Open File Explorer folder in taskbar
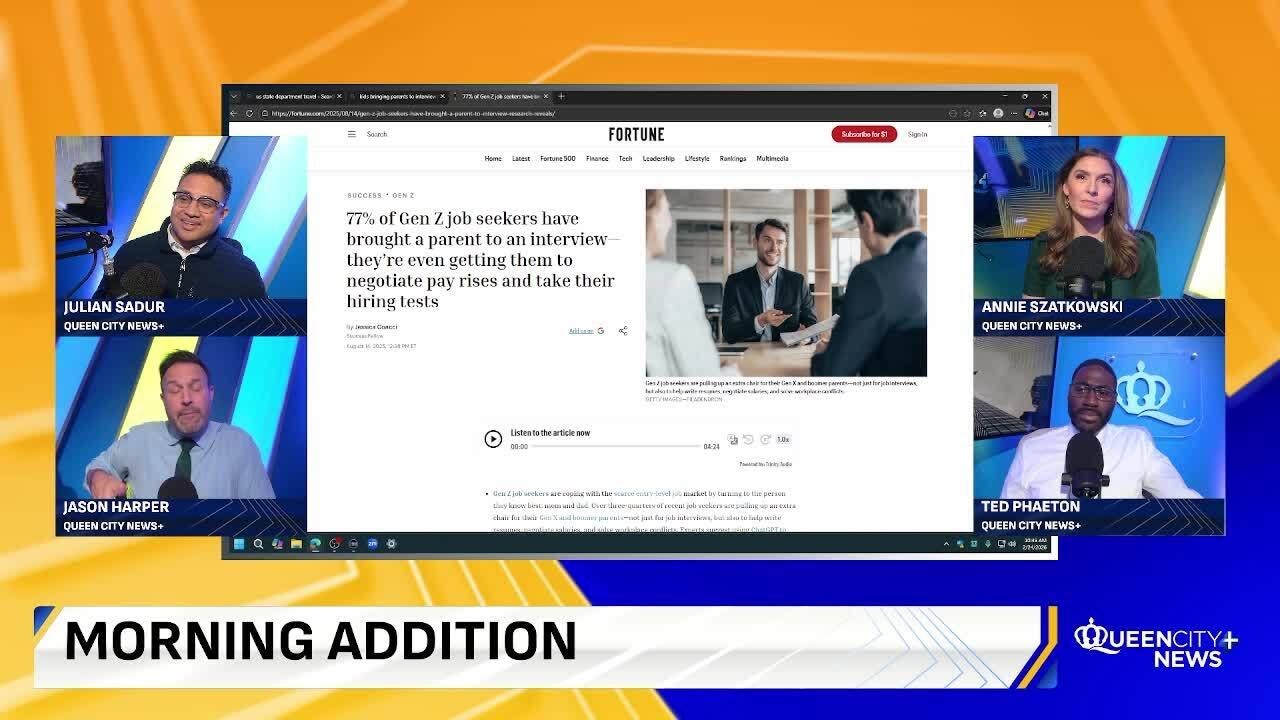The image size is (1280, 720). [296, 544]
